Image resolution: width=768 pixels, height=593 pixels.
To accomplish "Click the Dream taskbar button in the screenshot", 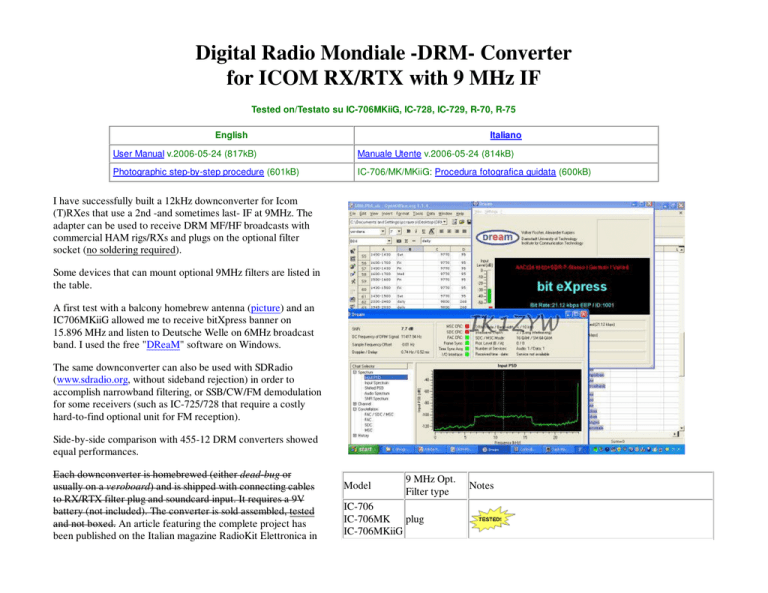I will pos(491,449).
